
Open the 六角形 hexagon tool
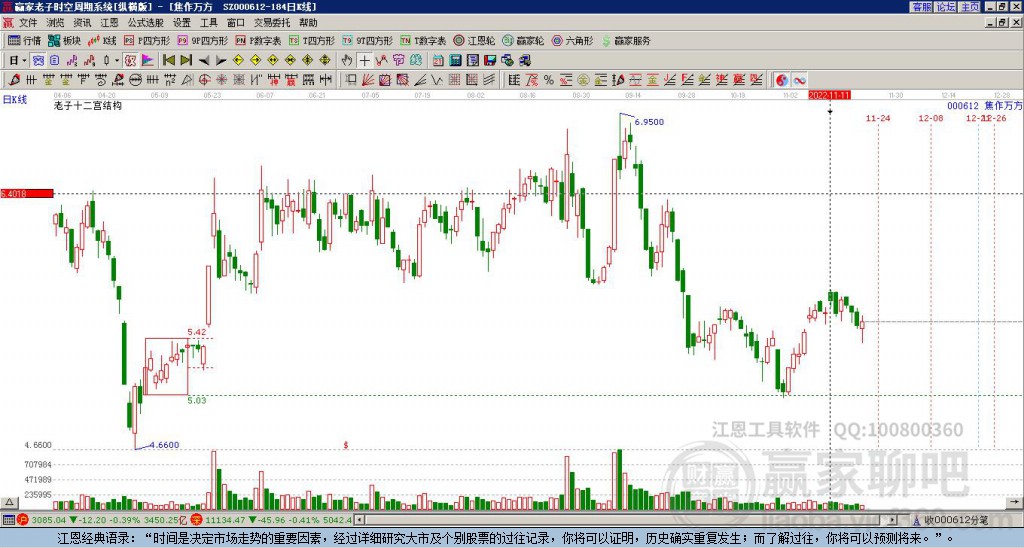[x=572, y=40]
